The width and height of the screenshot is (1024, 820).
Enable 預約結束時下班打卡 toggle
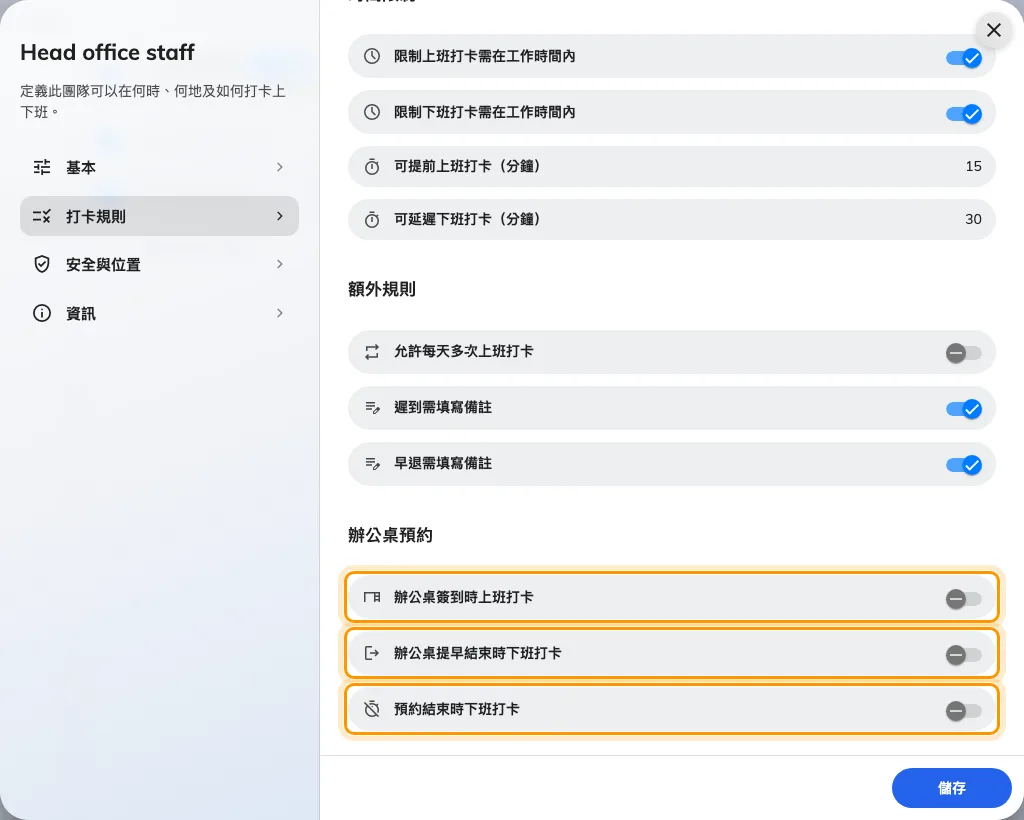tap(964, 711)
